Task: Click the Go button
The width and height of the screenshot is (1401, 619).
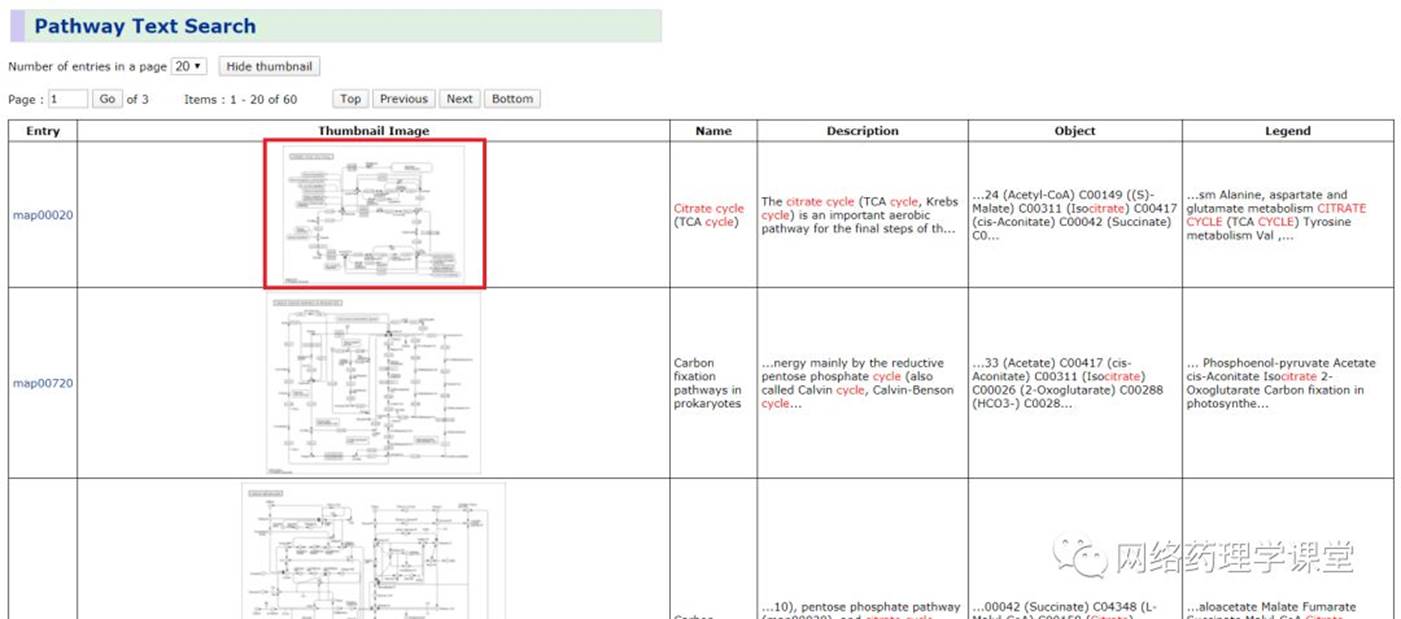Action: coord(107,99)
